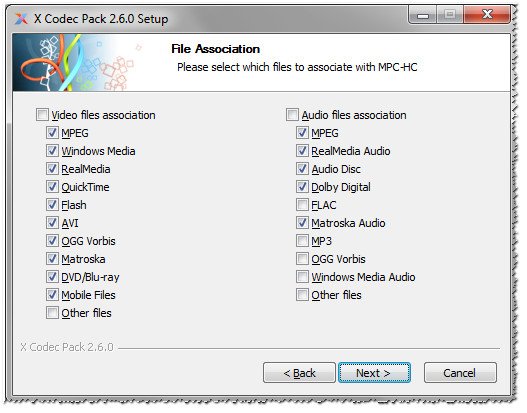Enable FLAC audio association

pos(302,205)
